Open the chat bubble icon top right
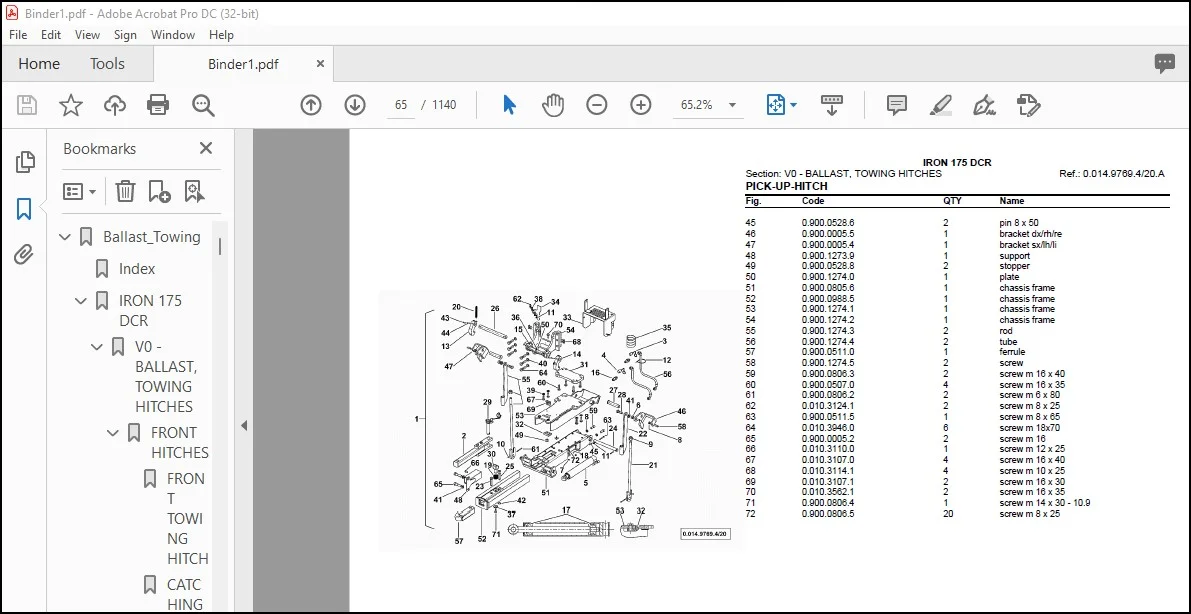 pyautogui.click(x=1164, y=64)
